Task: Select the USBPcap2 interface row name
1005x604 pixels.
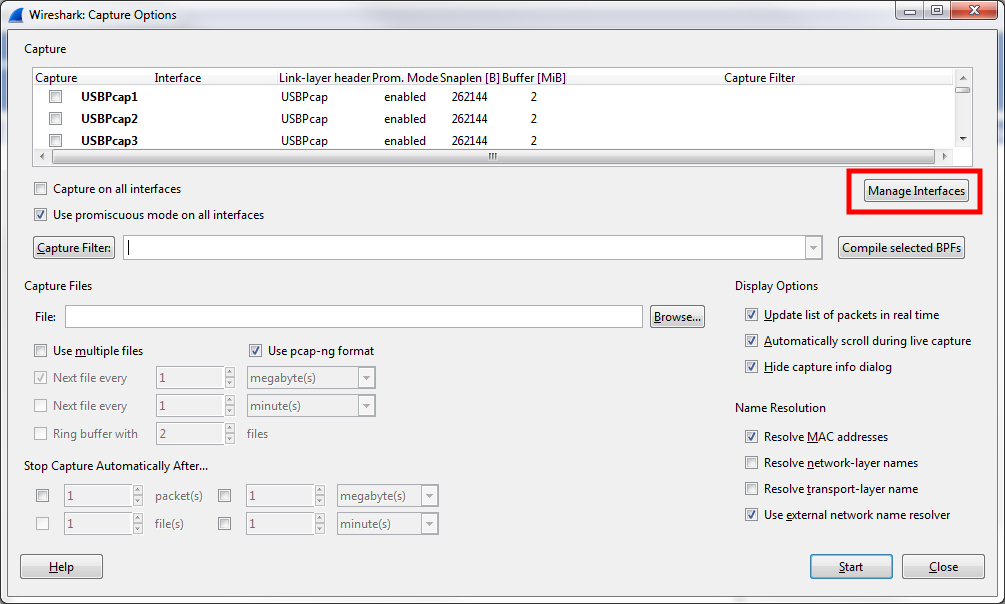Action: (109, 119)
